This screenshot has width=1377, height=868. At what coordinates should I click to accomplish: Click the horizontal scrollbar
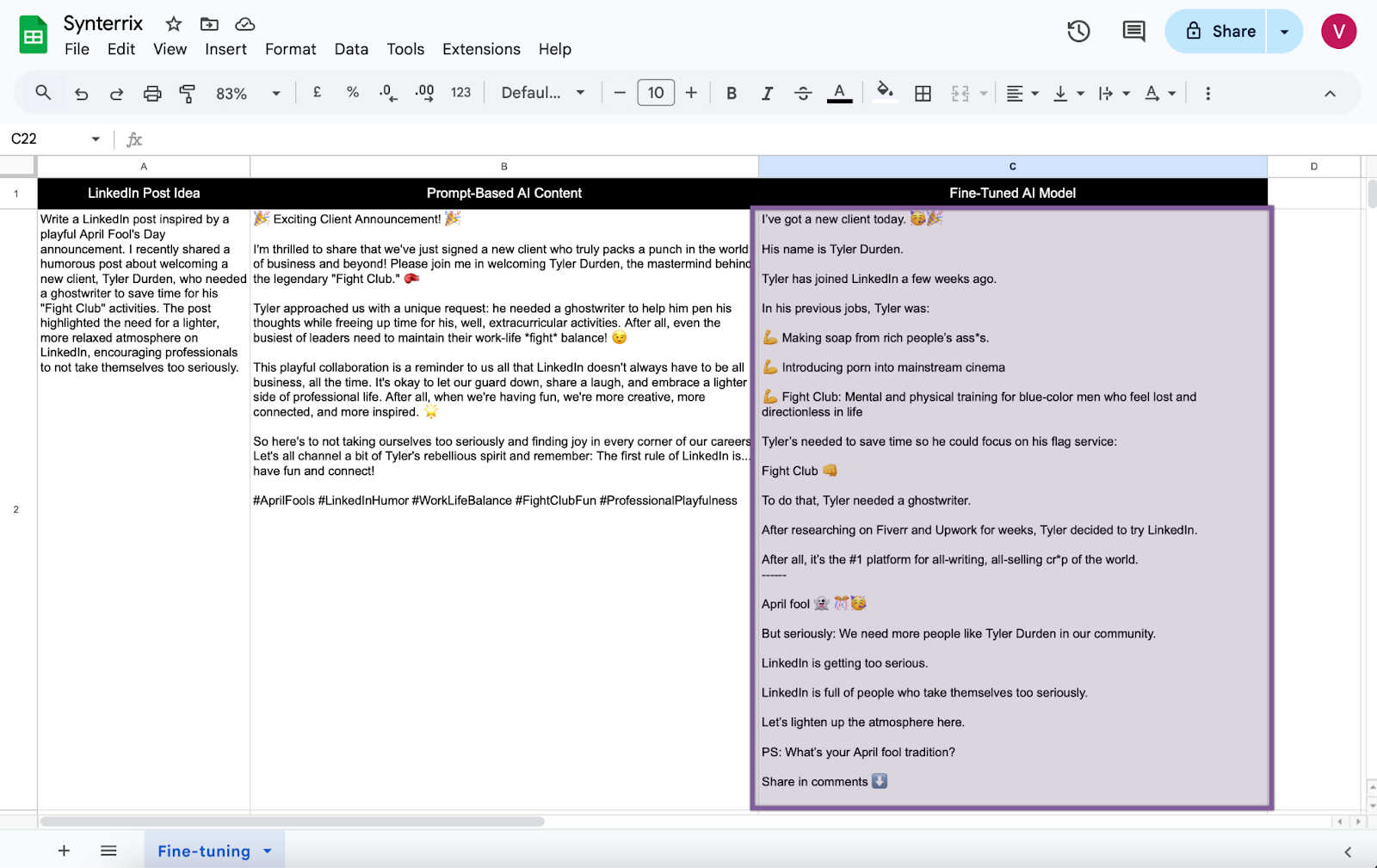pos(293,822)
